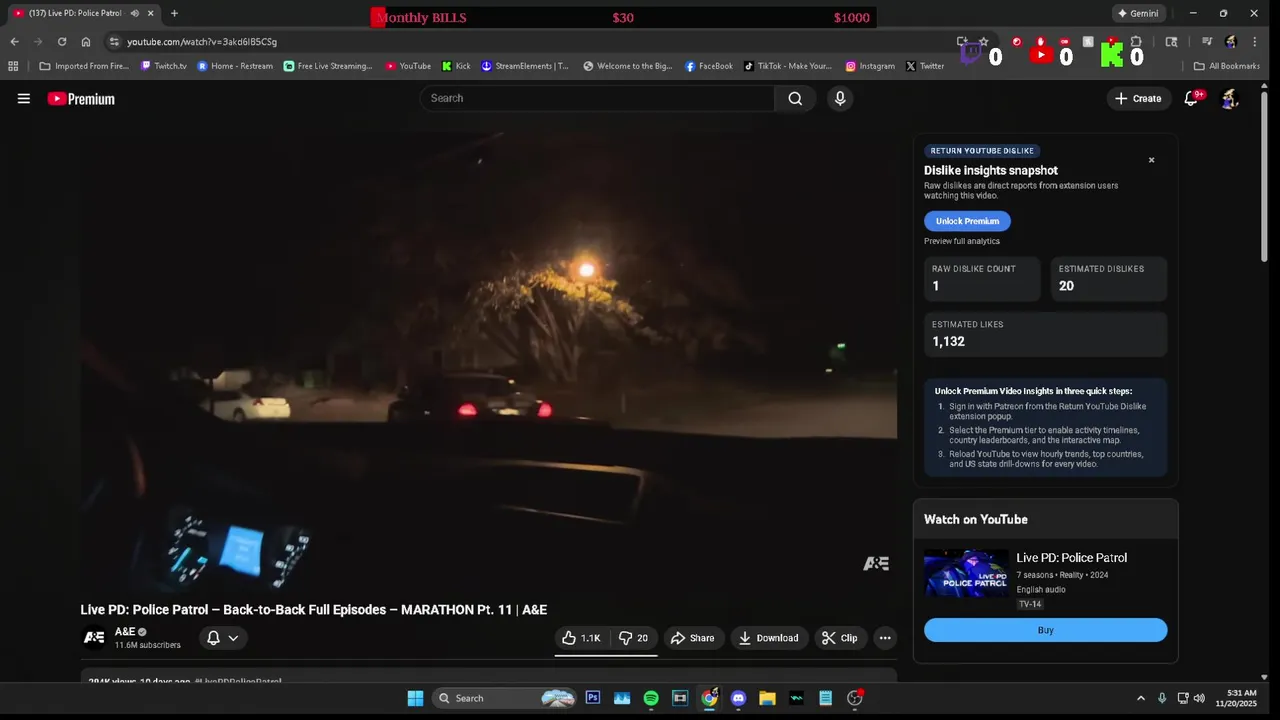Click the video player area
Viewport: 1280px width, 720px height.
(x=488, y=361)
